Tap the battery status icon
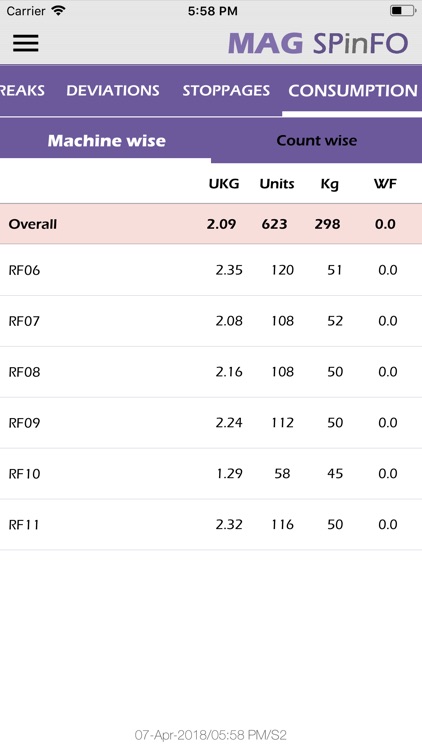422x750 pixels. tap(402, 11)
